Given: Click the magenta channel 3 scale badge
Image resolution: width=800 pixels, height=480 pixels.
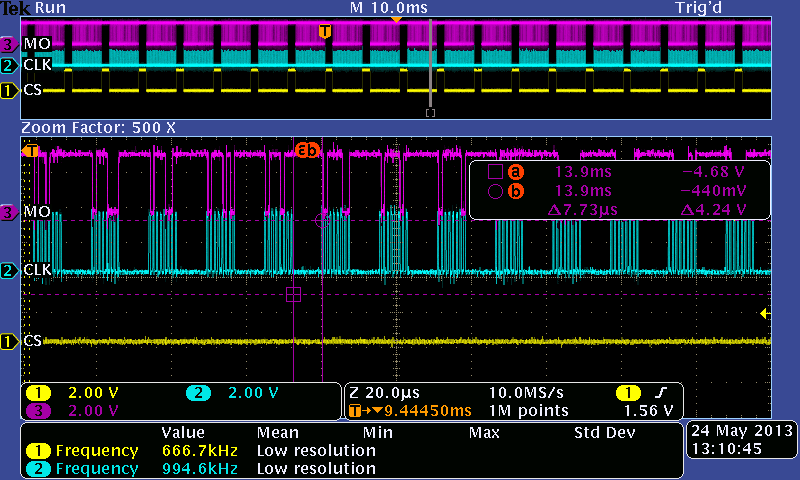Looking at the screenshot, I should point(38,411).
